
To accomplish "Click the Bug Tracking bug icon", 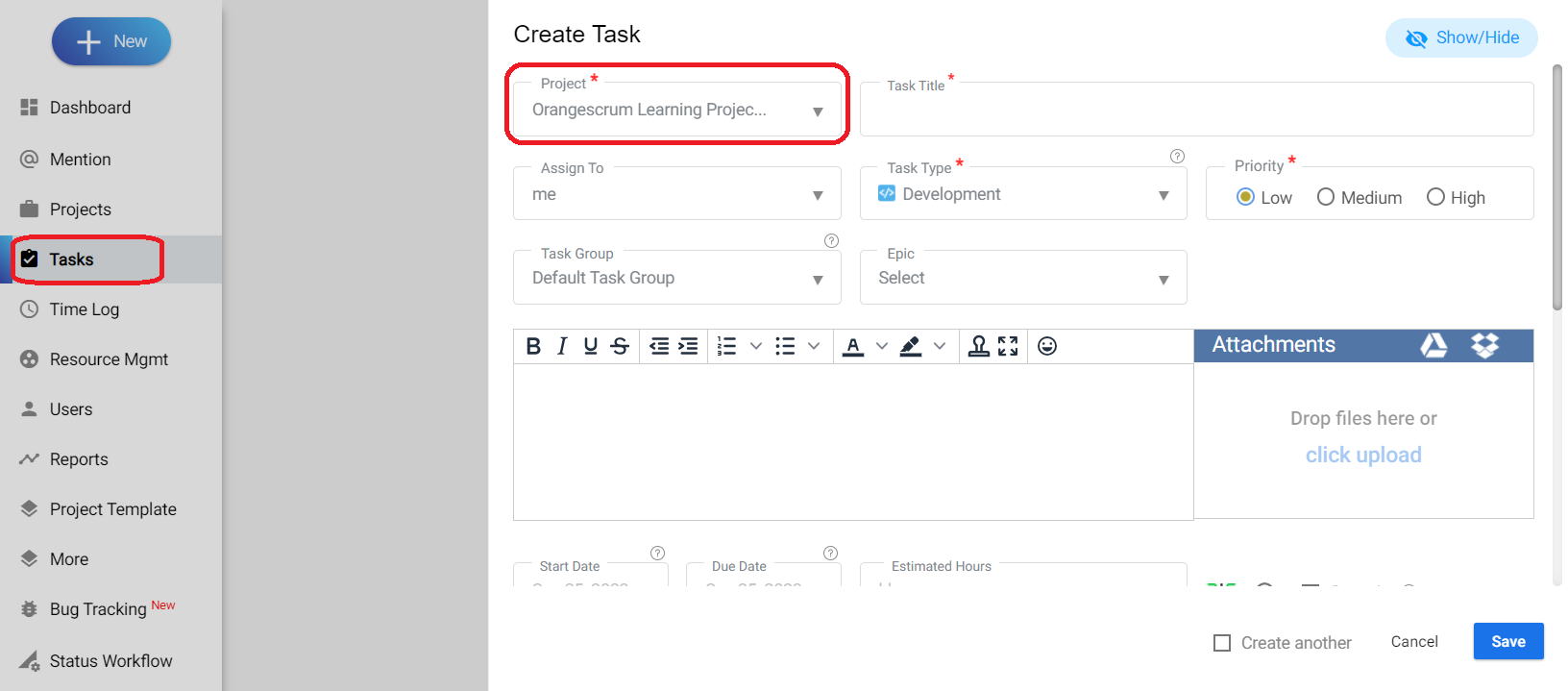I will [30, 609].
